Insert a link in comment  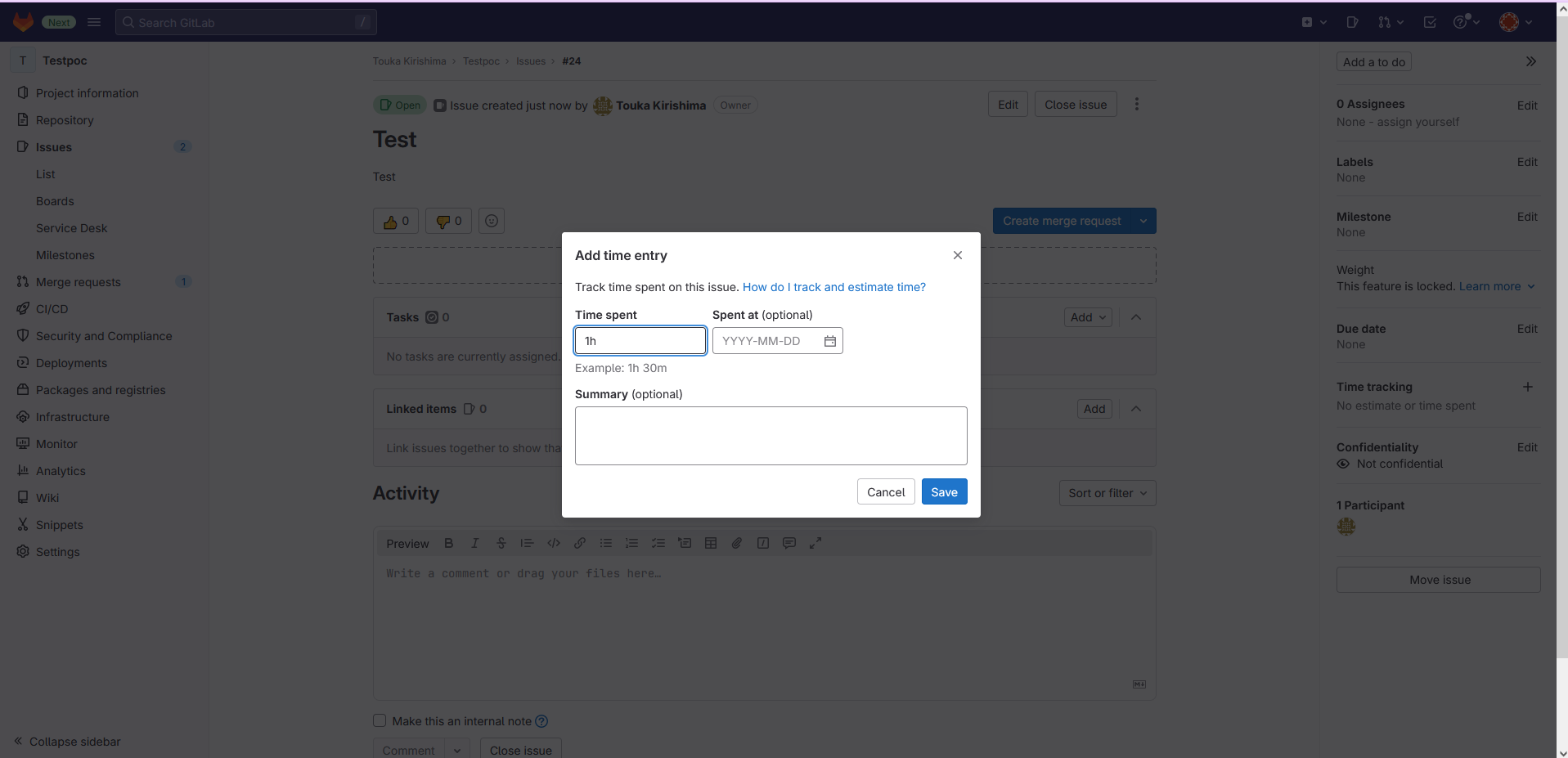[580, 543]
